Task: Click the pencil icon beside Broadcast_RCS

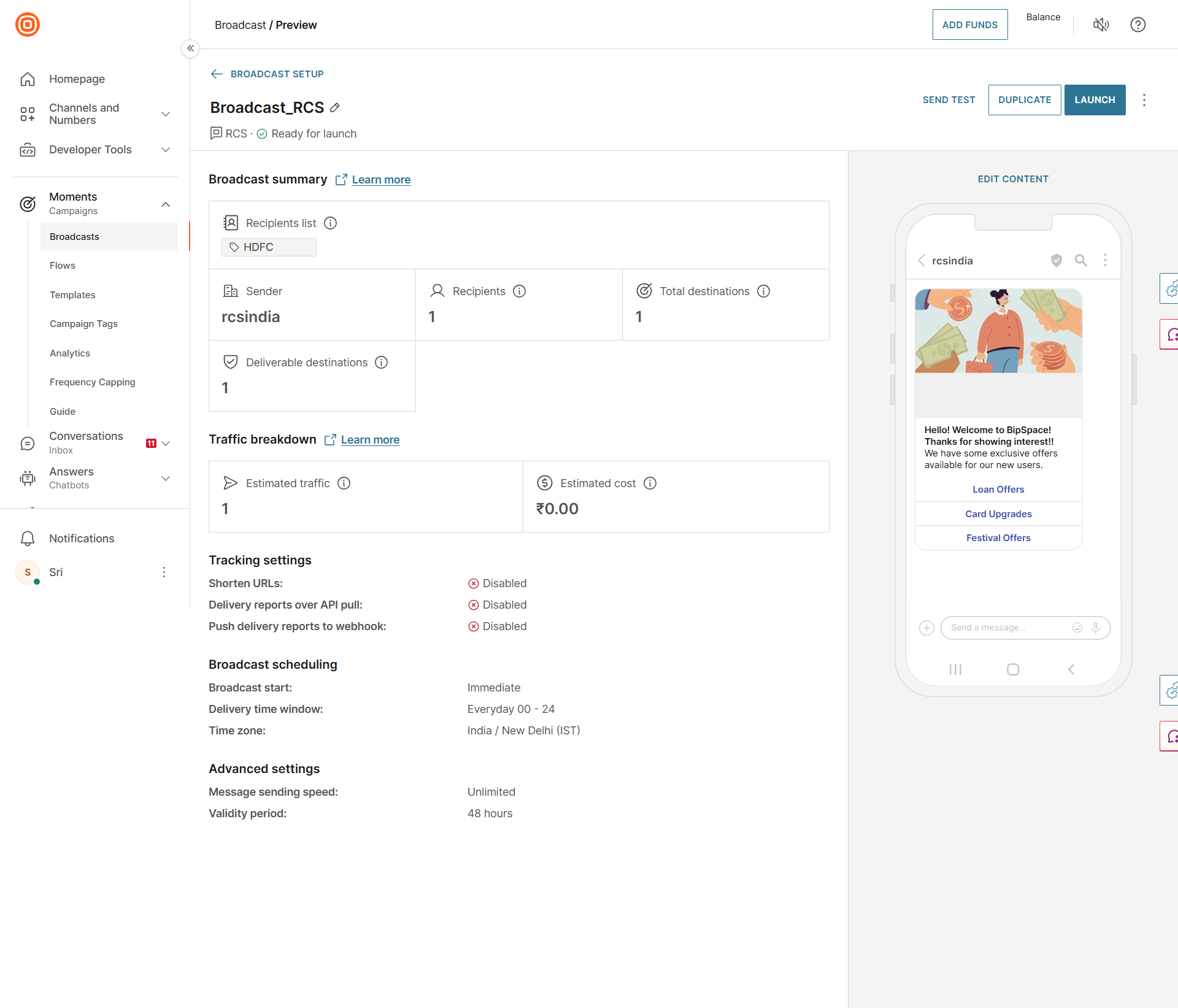Action: [x=335, y=107]
